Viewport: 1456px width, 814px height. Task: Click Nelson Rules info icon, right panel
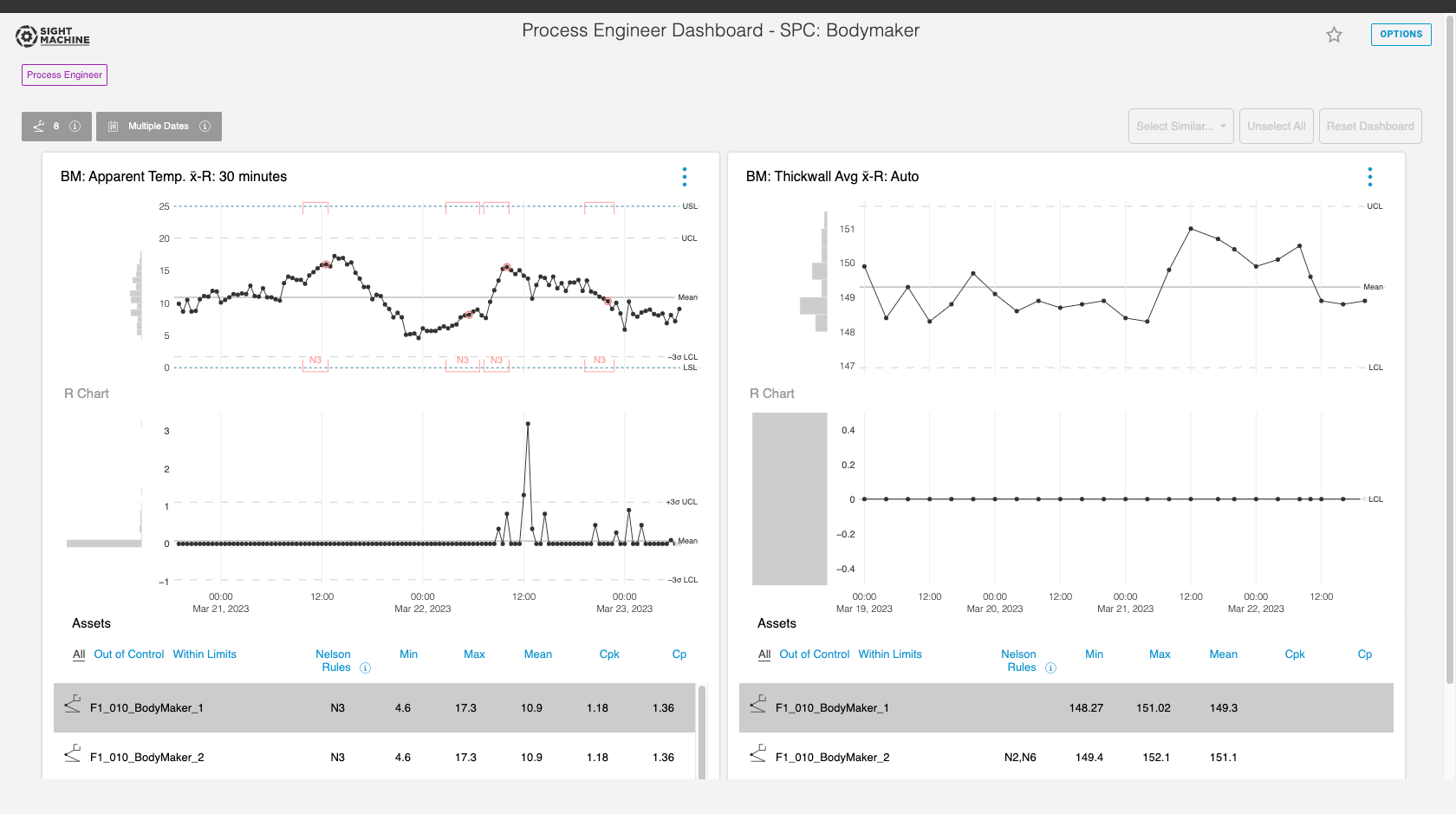[1051, 668]
